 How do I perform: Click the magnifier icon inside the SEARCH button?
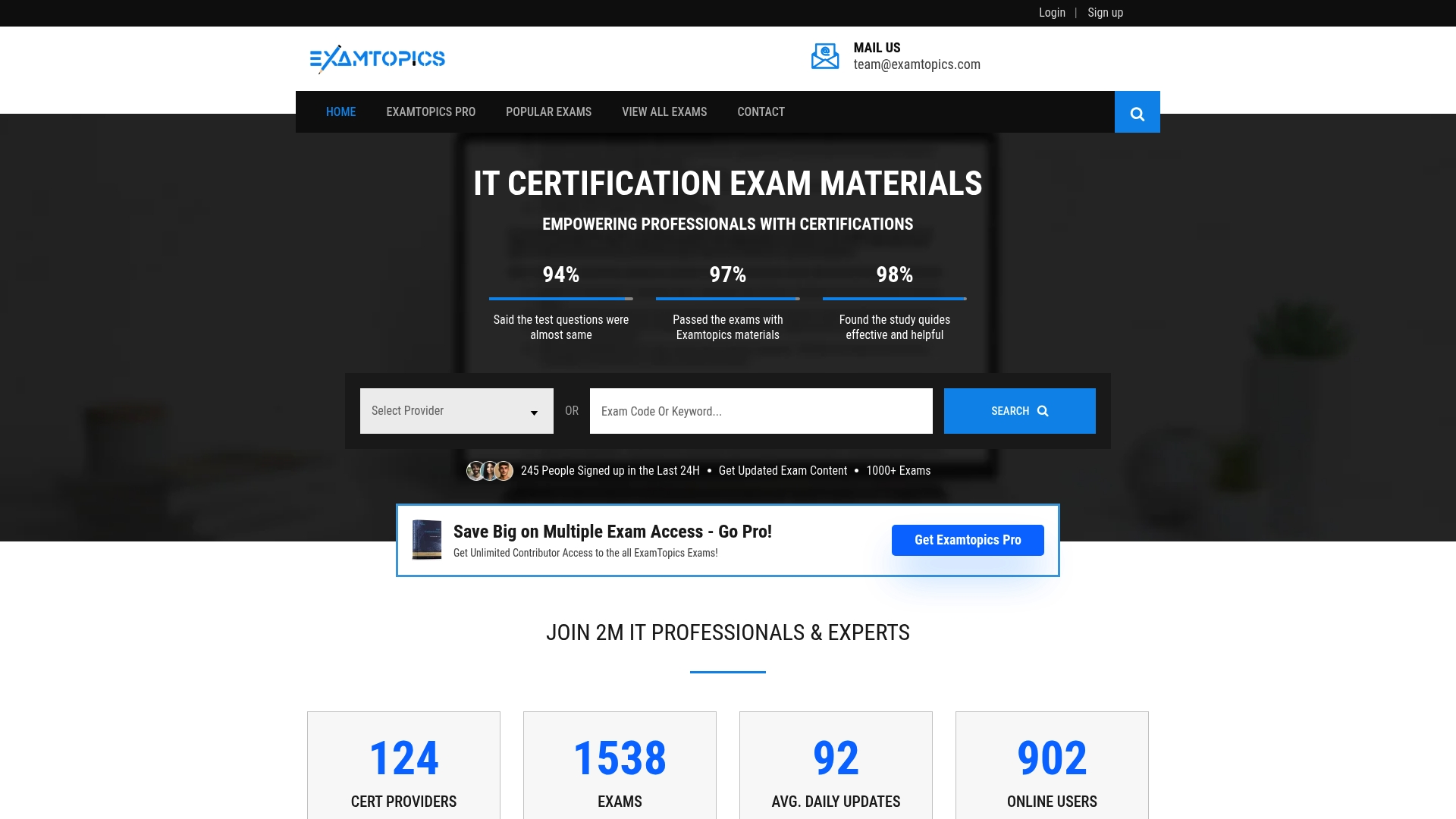click(1043, 410)
